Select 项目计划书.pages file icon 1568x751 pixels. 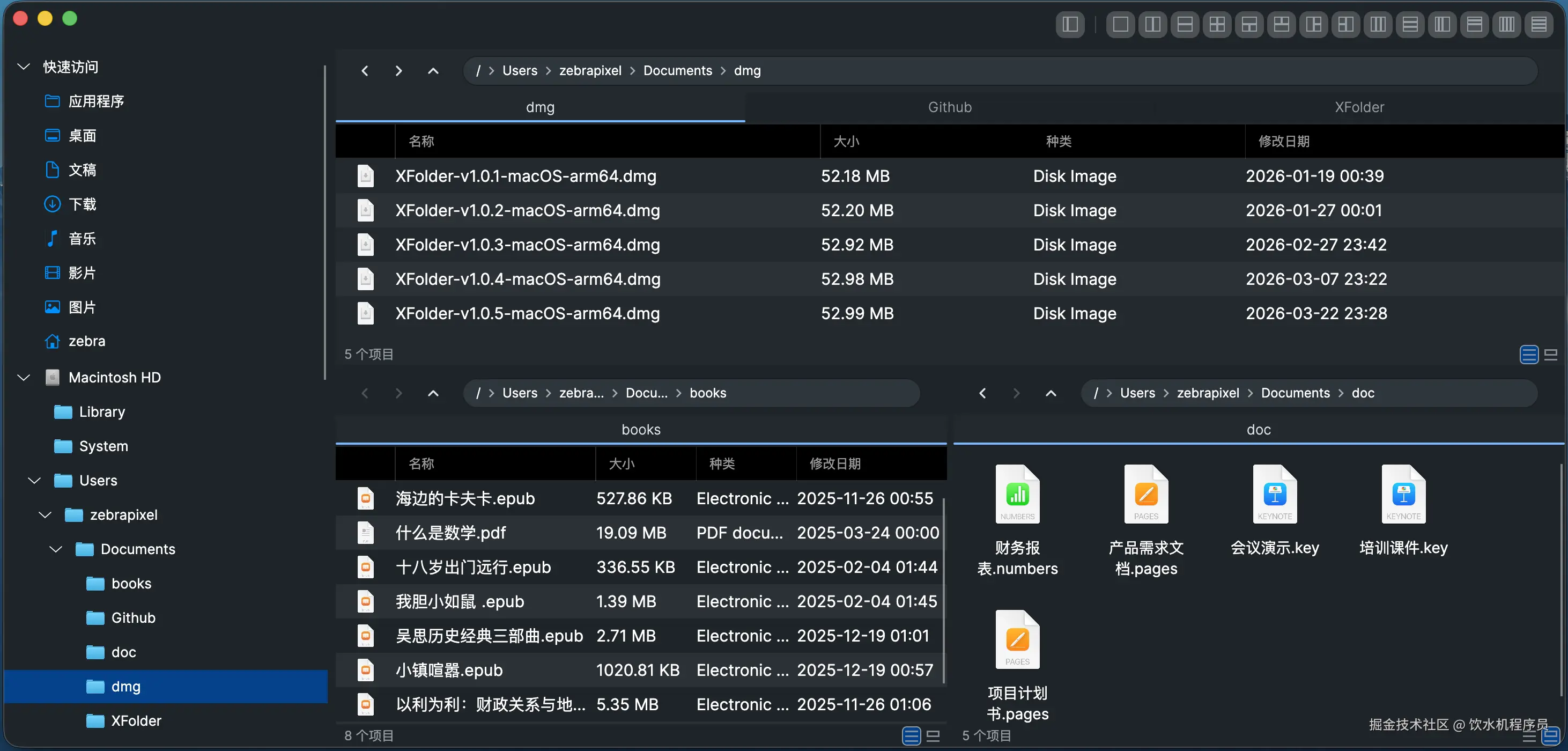[x=1017, y=639]
